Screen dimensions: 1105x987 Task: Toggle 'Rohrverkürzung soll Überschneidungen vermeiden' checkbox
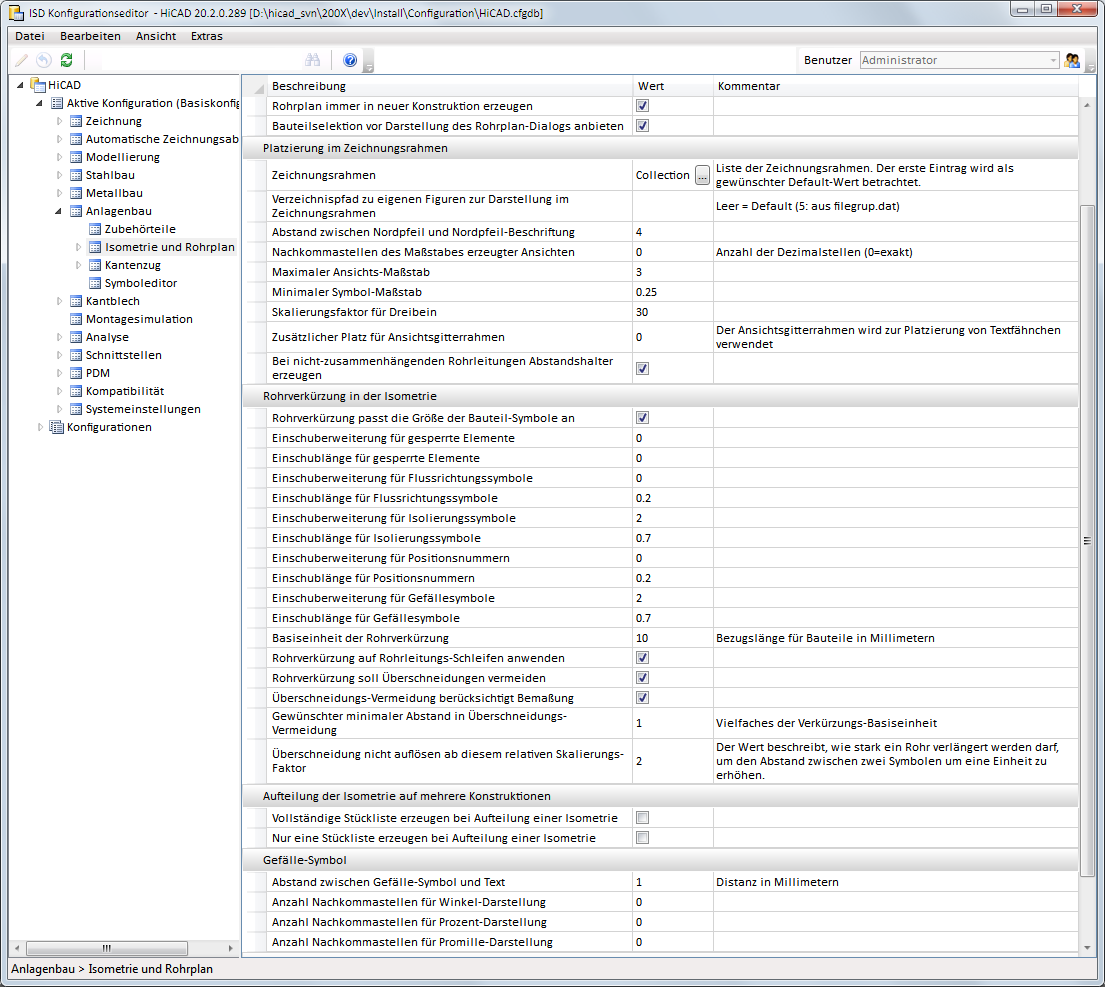643,678
